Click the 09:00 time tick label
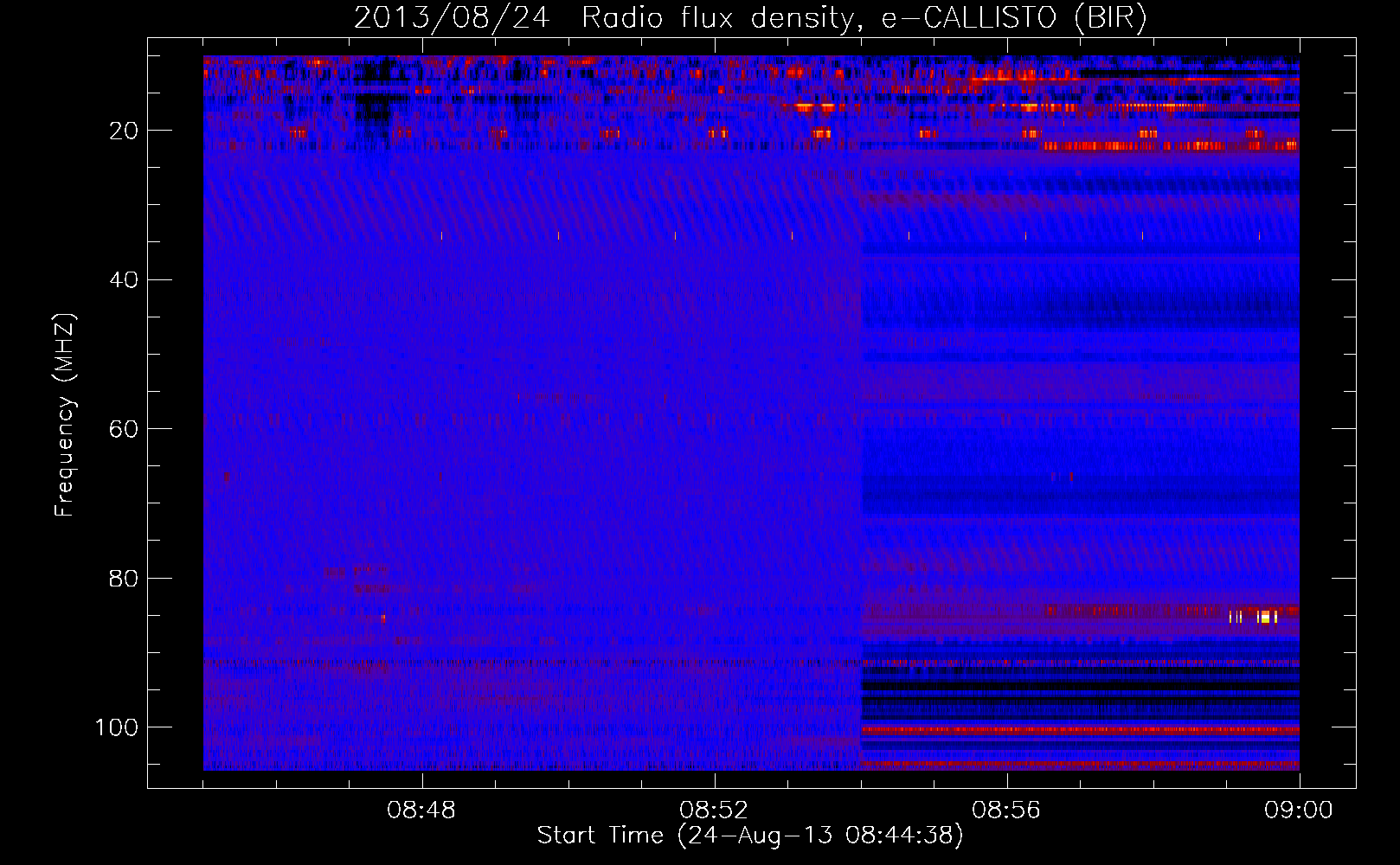This screenshot has height=865, width=1400. (1299, 811)
